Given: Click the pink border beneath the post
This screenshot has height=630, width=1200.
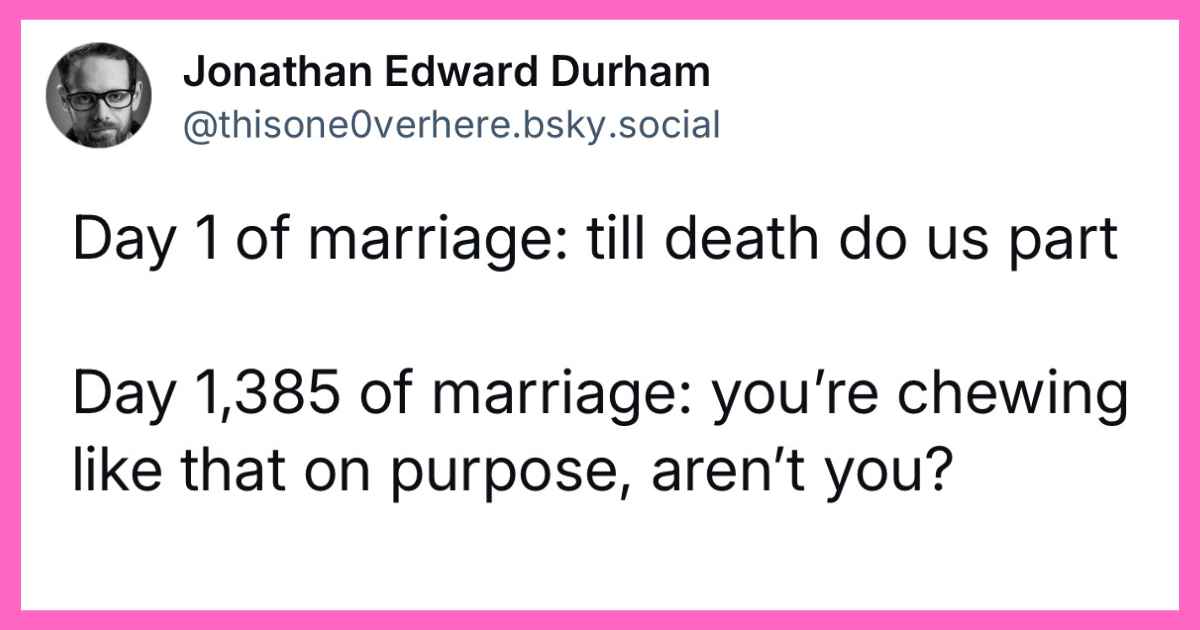Looking at the screenshot, I should click(x=600, y=620).
